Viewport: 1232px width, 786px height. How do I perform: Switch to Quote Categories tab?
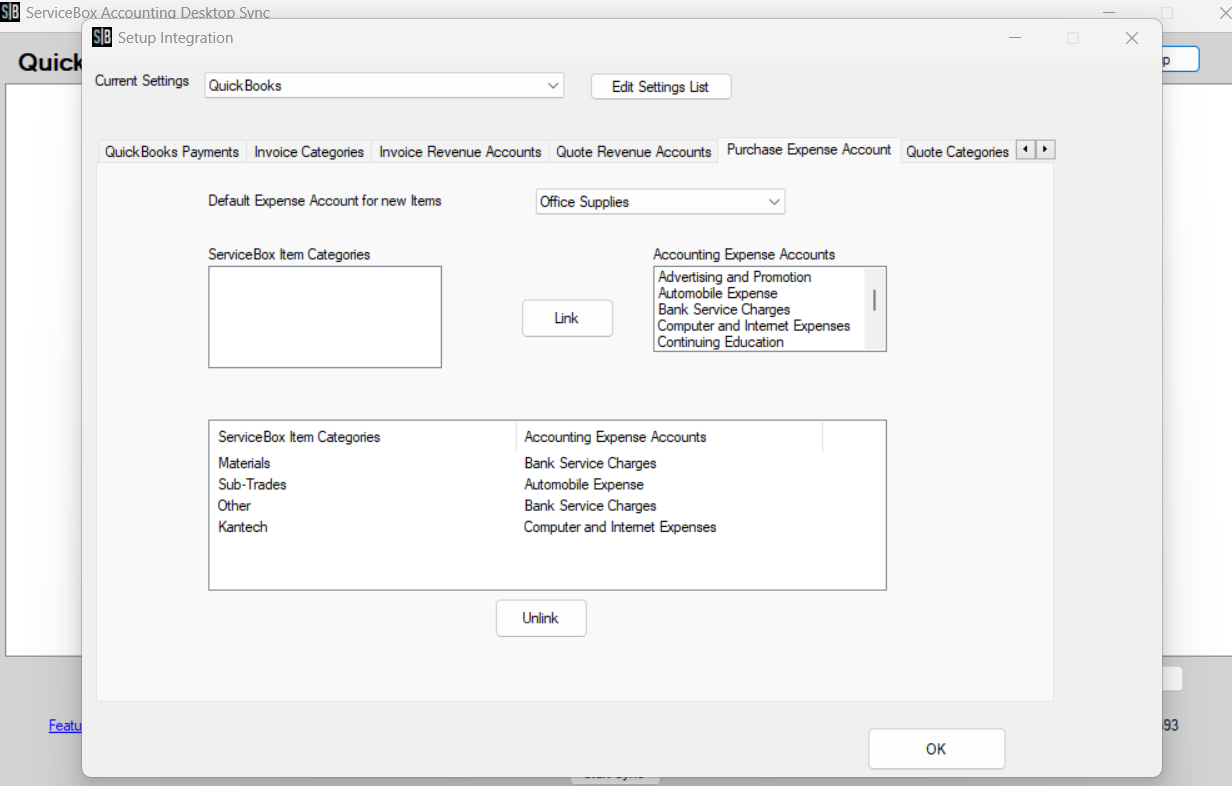click(x=957, y=152)
